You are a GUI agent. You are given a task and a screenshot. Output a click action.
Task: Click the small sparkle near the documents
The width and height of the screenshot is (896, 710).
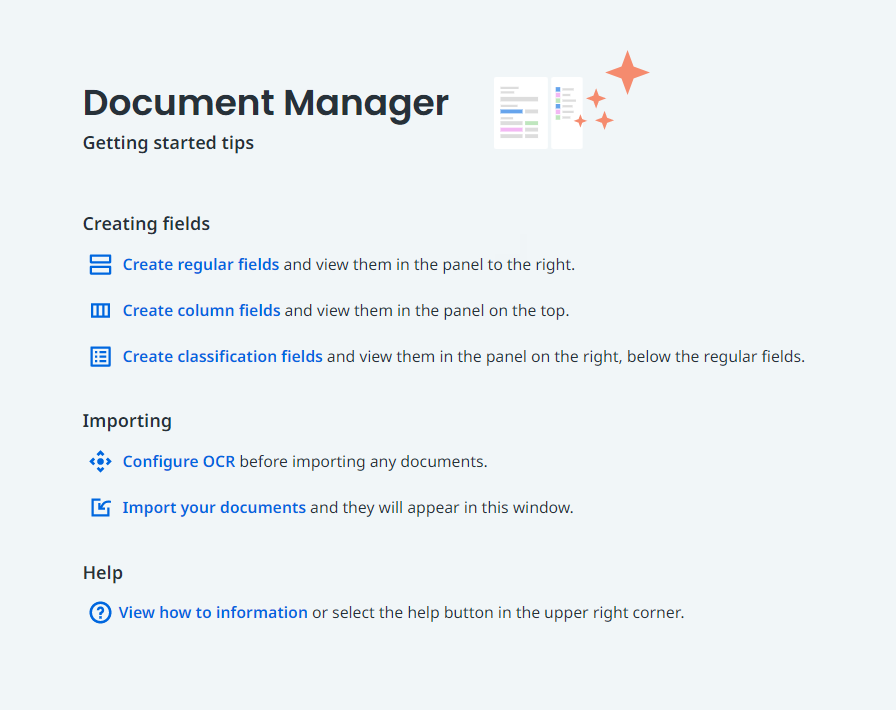point(594,100)
